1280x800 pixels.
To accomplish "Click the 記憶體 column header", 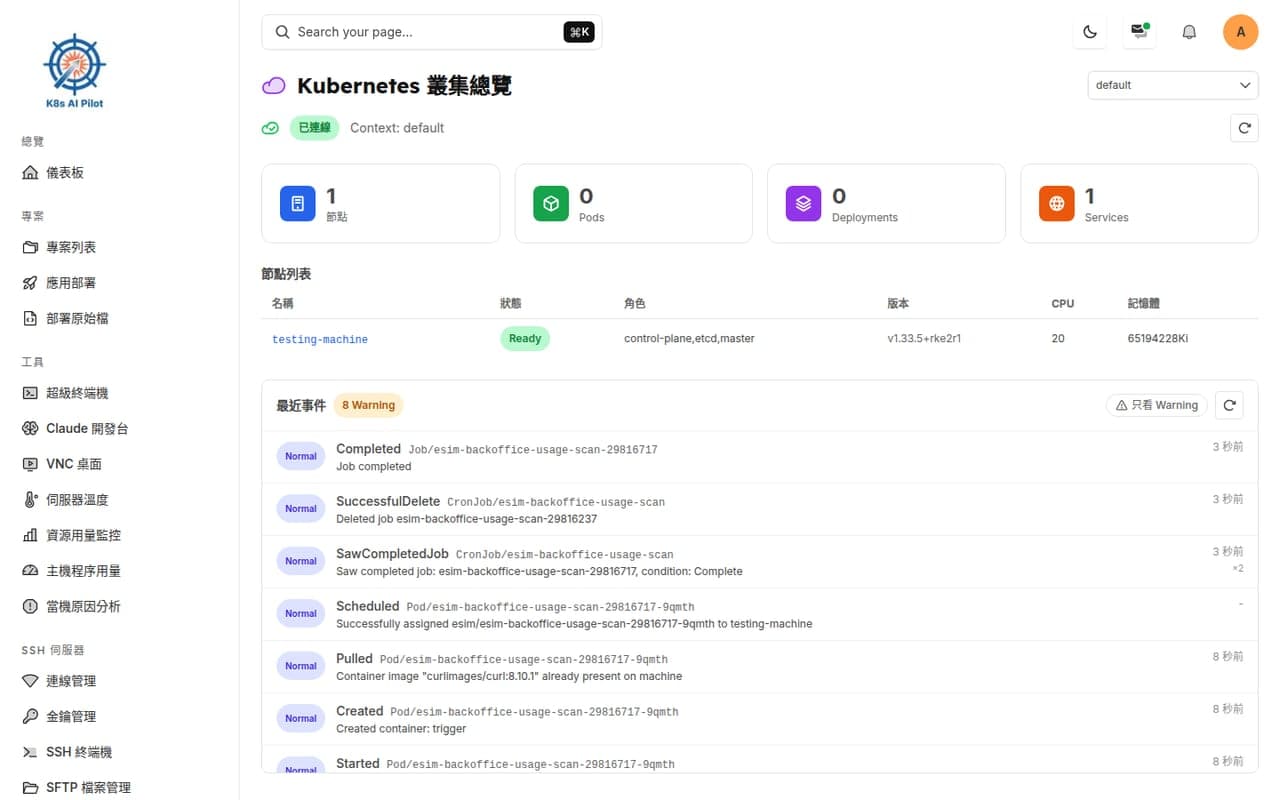I will point(1144,303).
